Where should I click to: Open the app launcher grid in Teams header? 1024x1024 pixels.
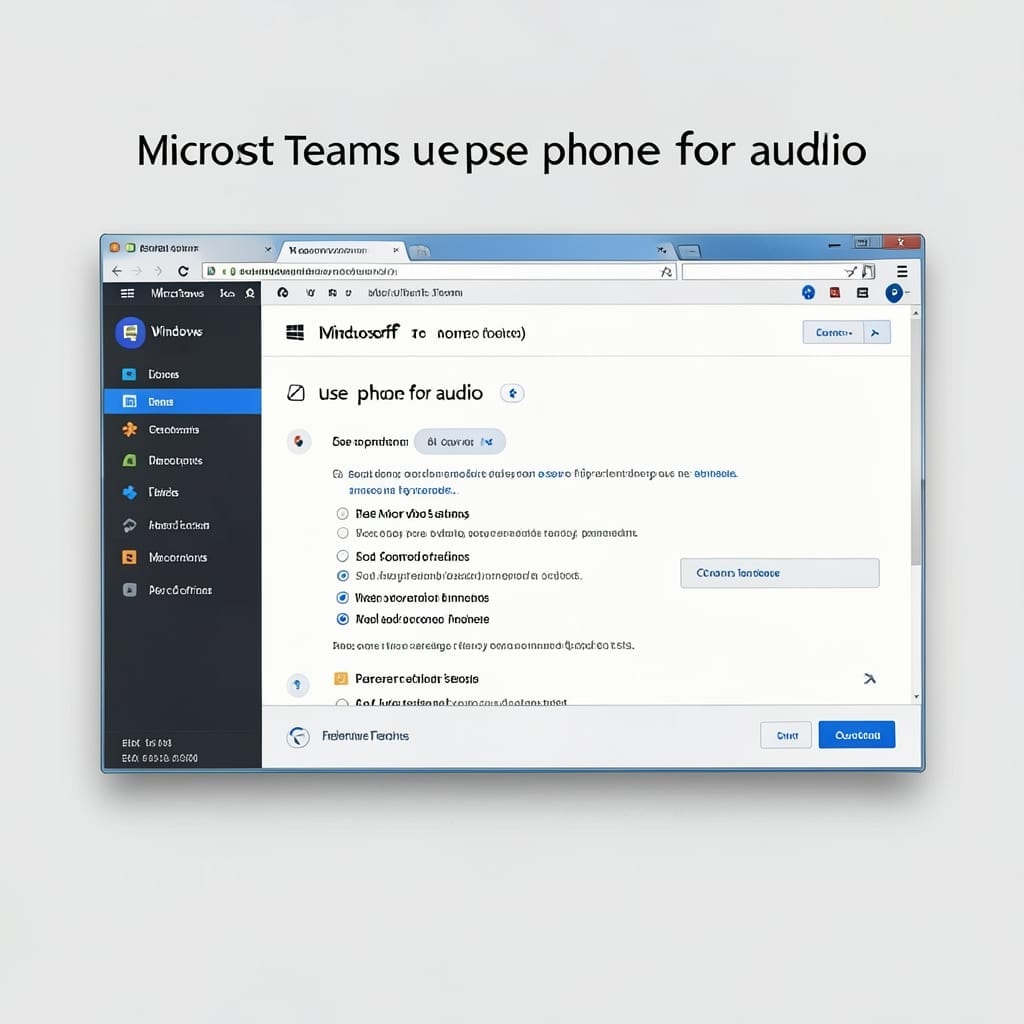127,293
